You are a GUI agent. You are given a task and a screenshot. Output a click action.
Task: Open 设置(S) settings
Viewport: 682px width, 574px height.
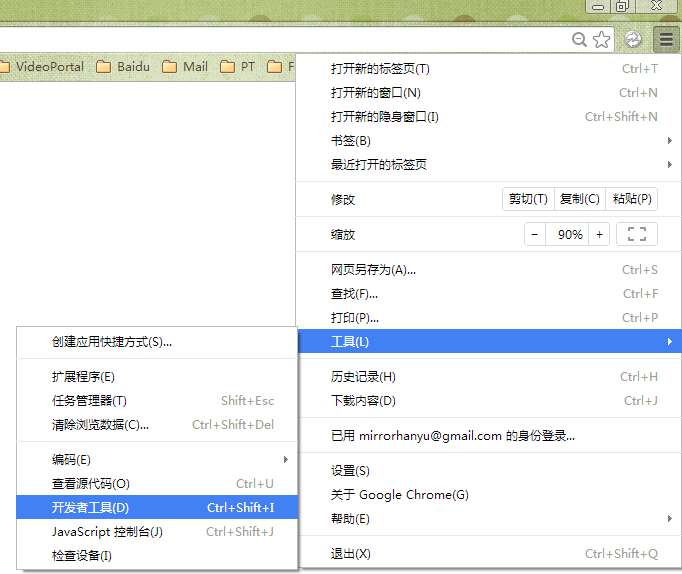coord(489,471)
